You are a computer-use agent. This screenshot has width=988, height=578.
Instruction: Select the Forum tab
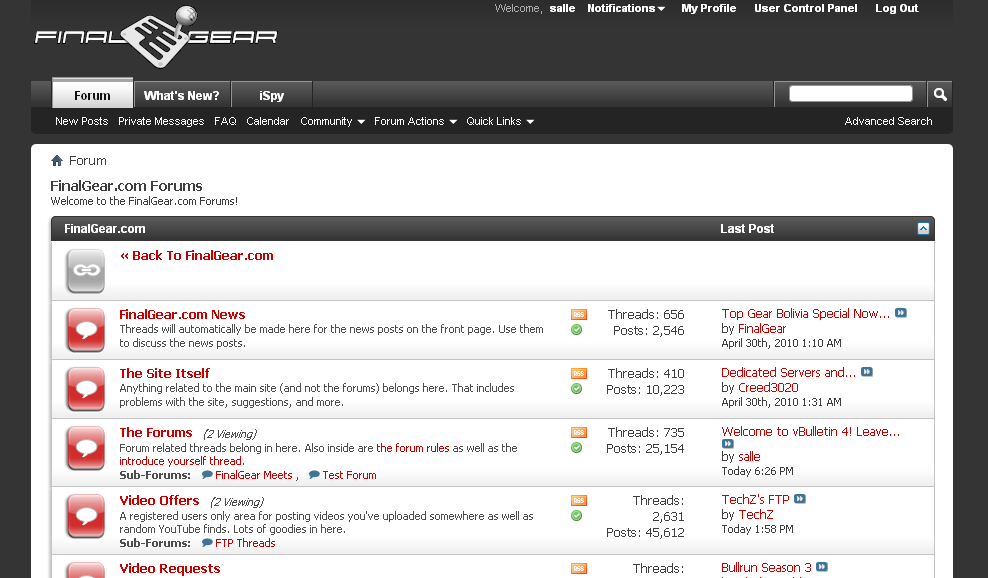[x=92, y=95]
